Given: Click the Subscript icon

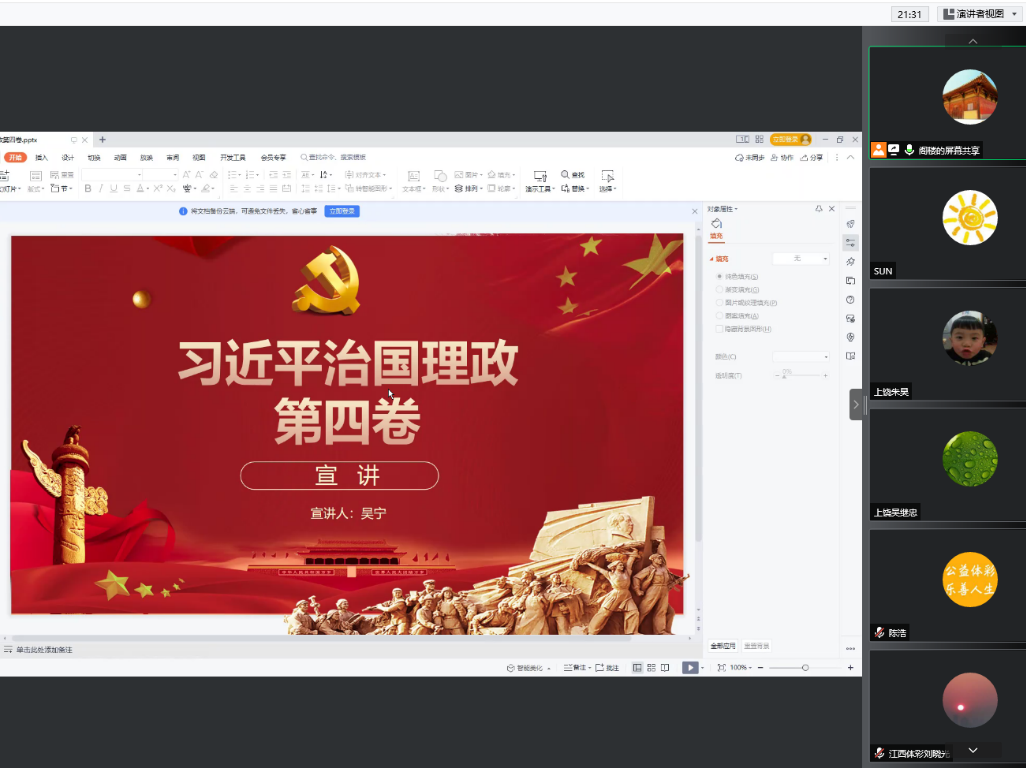Looking at the screenshot, I should pos(171,189).
